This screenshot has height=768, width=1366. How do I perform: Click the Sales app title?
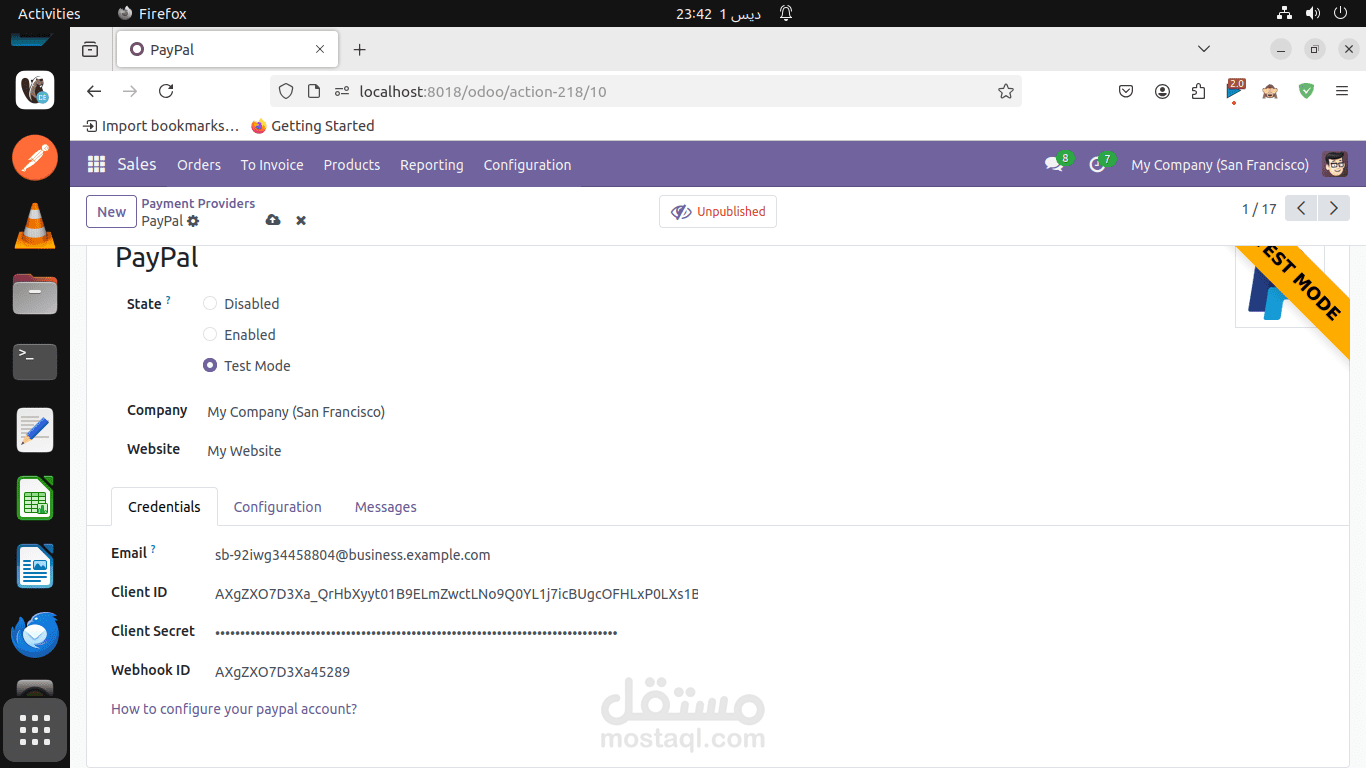(x=137, y=164)
